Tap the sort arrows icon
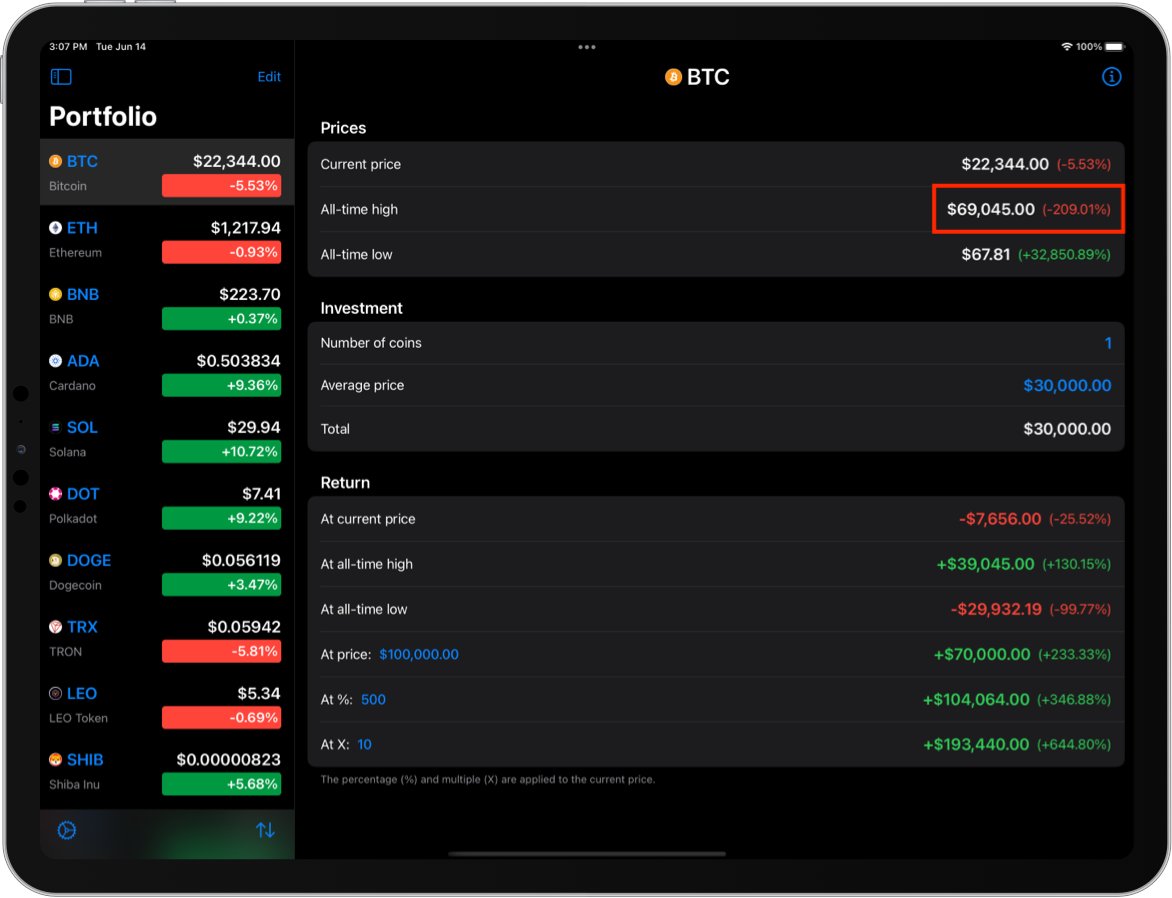1172x898 pixels. pyautogui.click(x=265, y=830)
